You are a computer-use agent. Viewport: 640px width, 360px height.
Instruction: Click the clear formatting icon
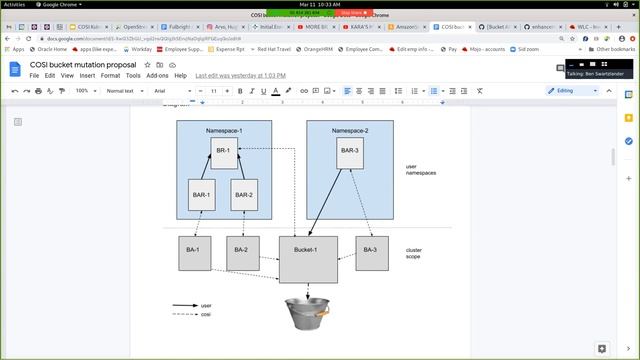(x=480, y=91)
